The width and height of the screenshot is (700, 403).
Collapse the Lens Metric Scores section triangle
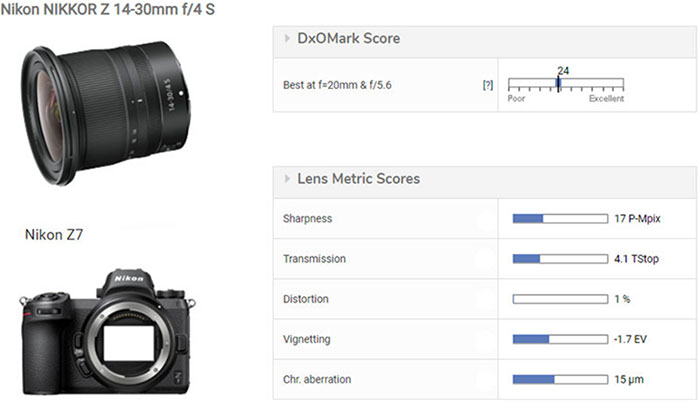point(286,180)
